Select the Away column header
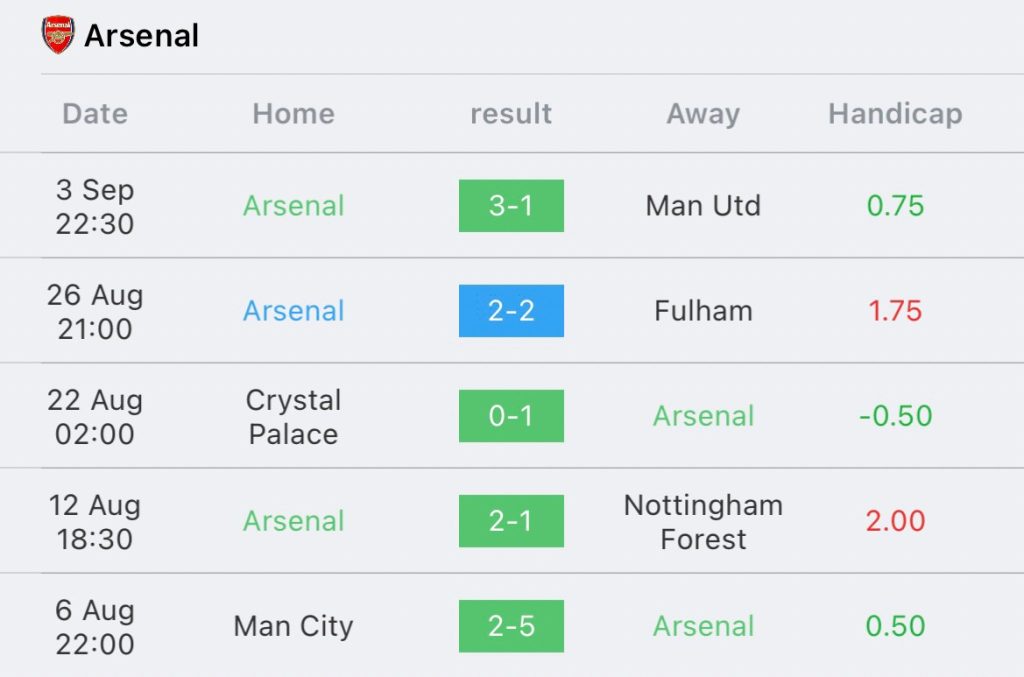 point(703,114)
